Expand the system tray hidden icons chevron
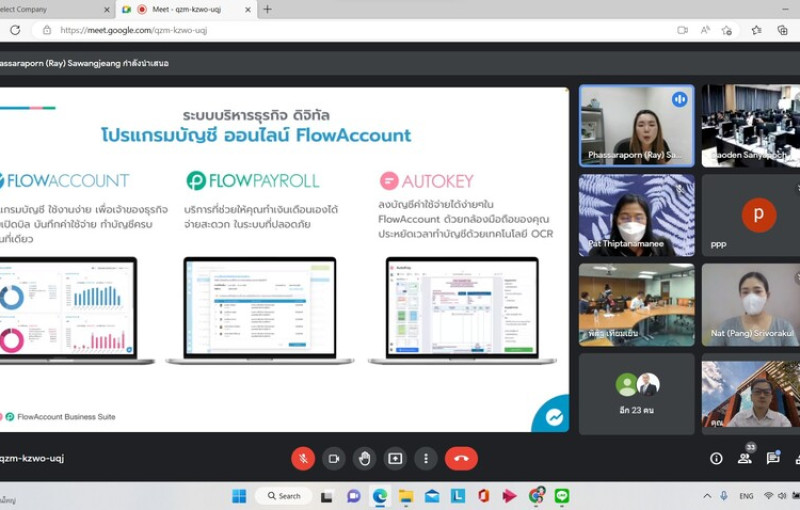This screenshot has height=510, width=800. 707,496
